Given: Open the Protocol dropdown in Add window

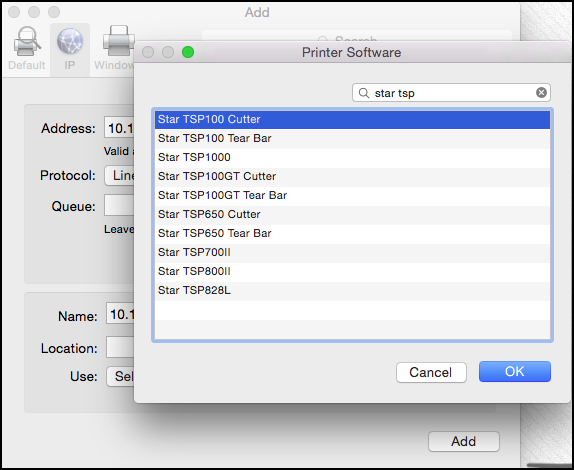Looking at the screenshot, I should (x=120, y=176).
